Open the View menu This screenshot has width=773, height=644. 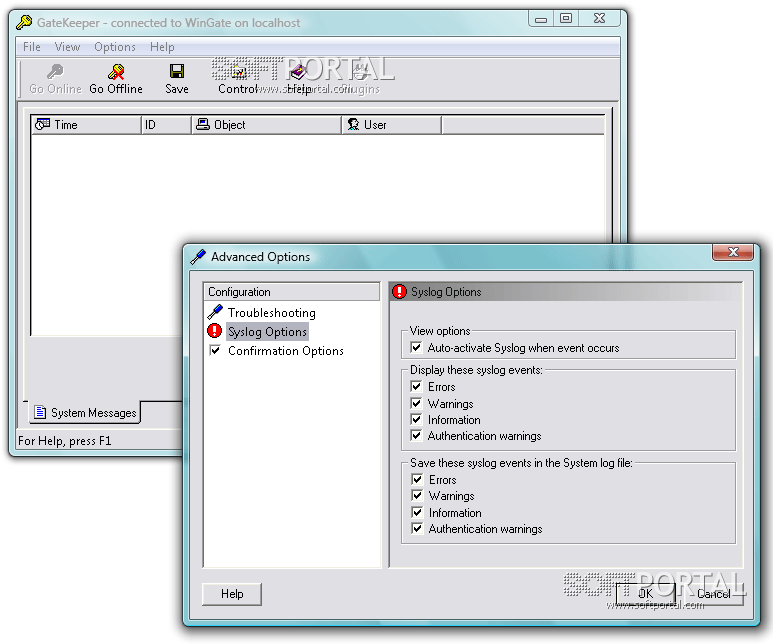click(67, 47)
